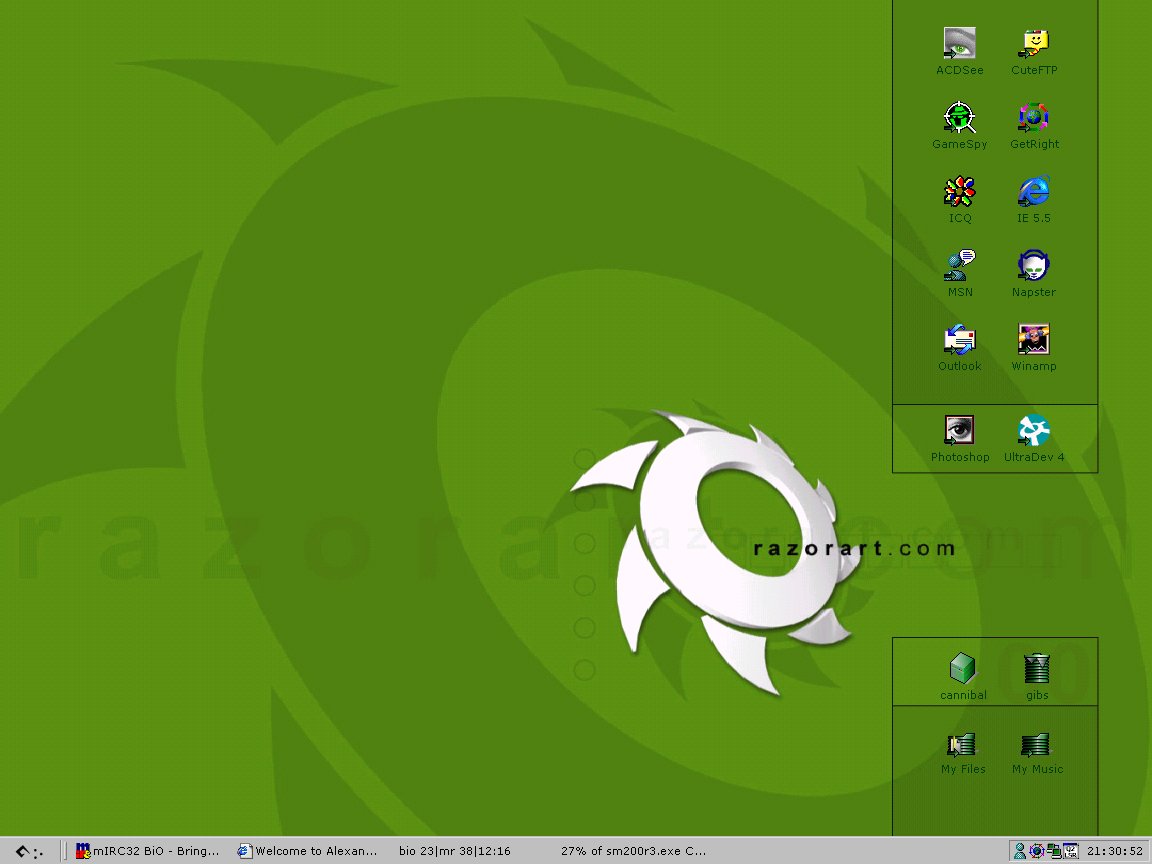This screenshot has width=1152, height=864.
Task: Launch CuteFTP from the desktop
Action: click(1033, 44)
